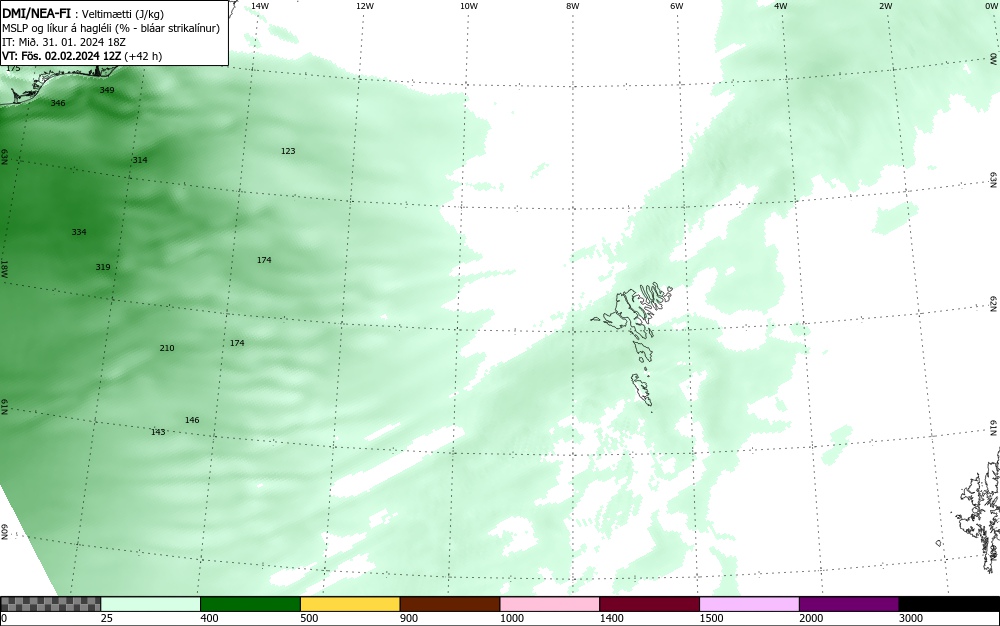Click the 4W longitude label
Viewport: 1000px width, 626px height.
[781, 6]
